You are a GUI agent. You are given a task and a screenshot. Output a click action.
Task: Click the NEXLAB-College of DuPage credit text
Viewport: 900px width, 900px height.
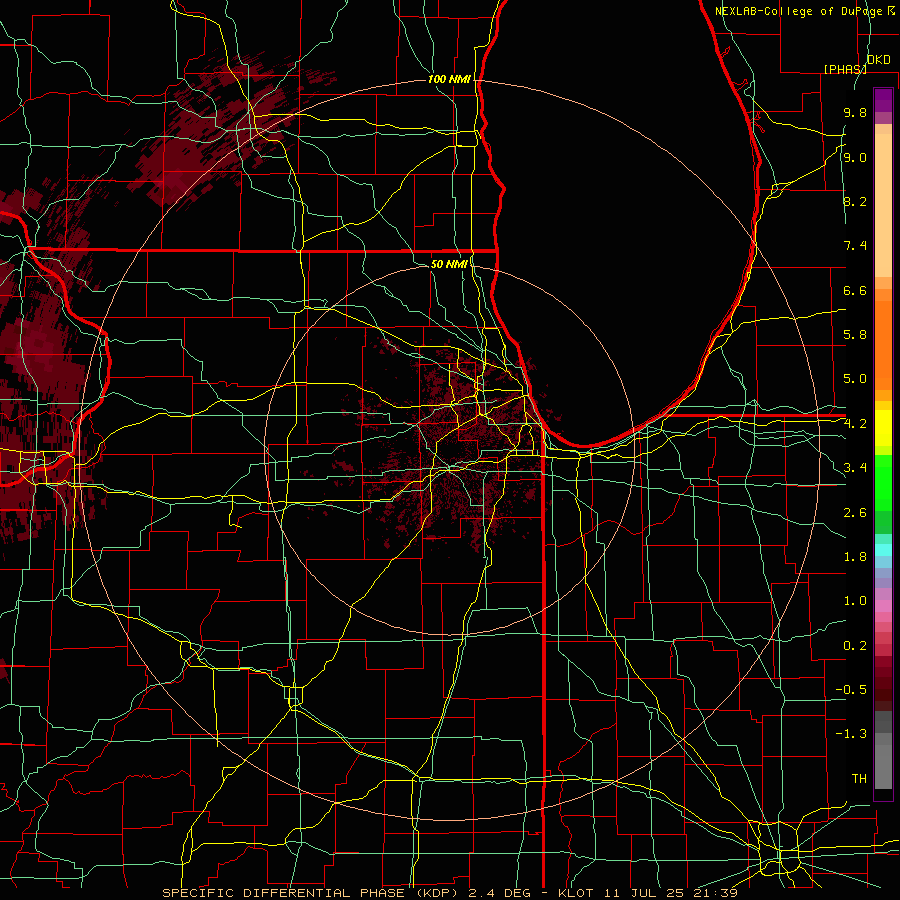tap(804, 11)
